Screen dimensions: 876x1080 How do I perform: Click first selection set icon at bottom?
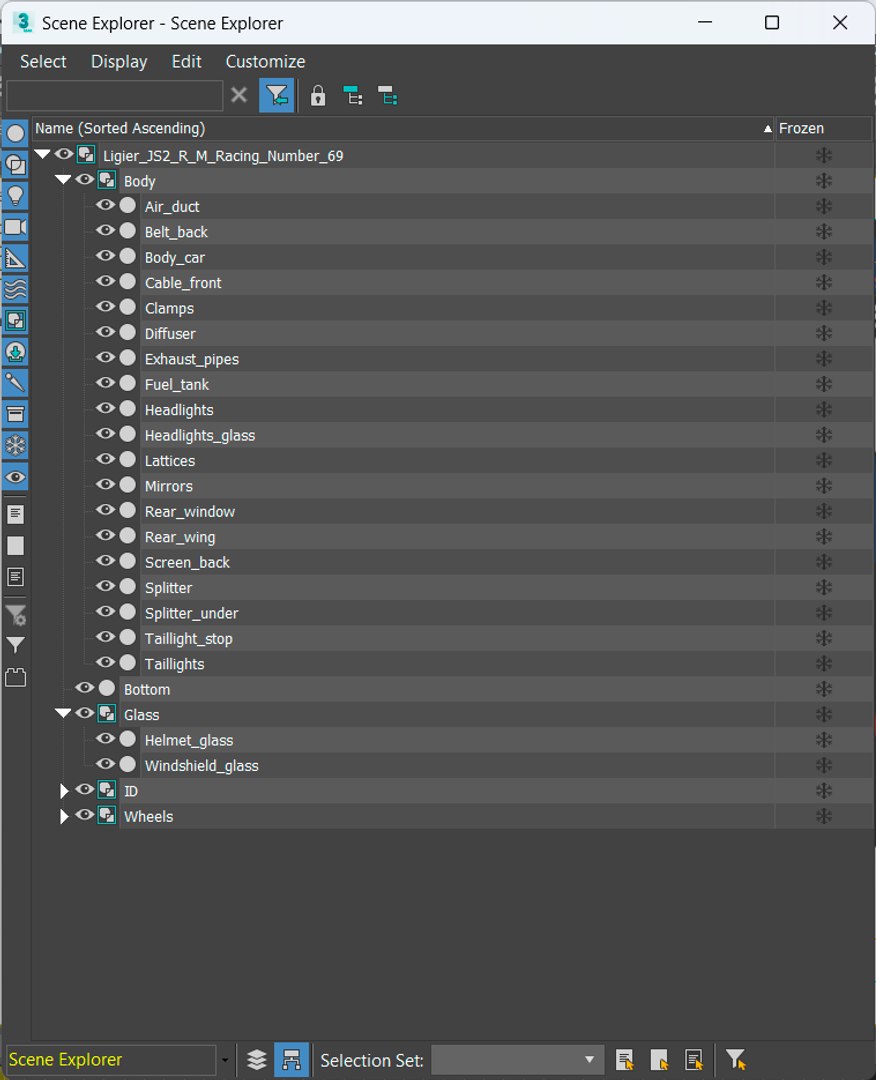(x=625, y=1059)
